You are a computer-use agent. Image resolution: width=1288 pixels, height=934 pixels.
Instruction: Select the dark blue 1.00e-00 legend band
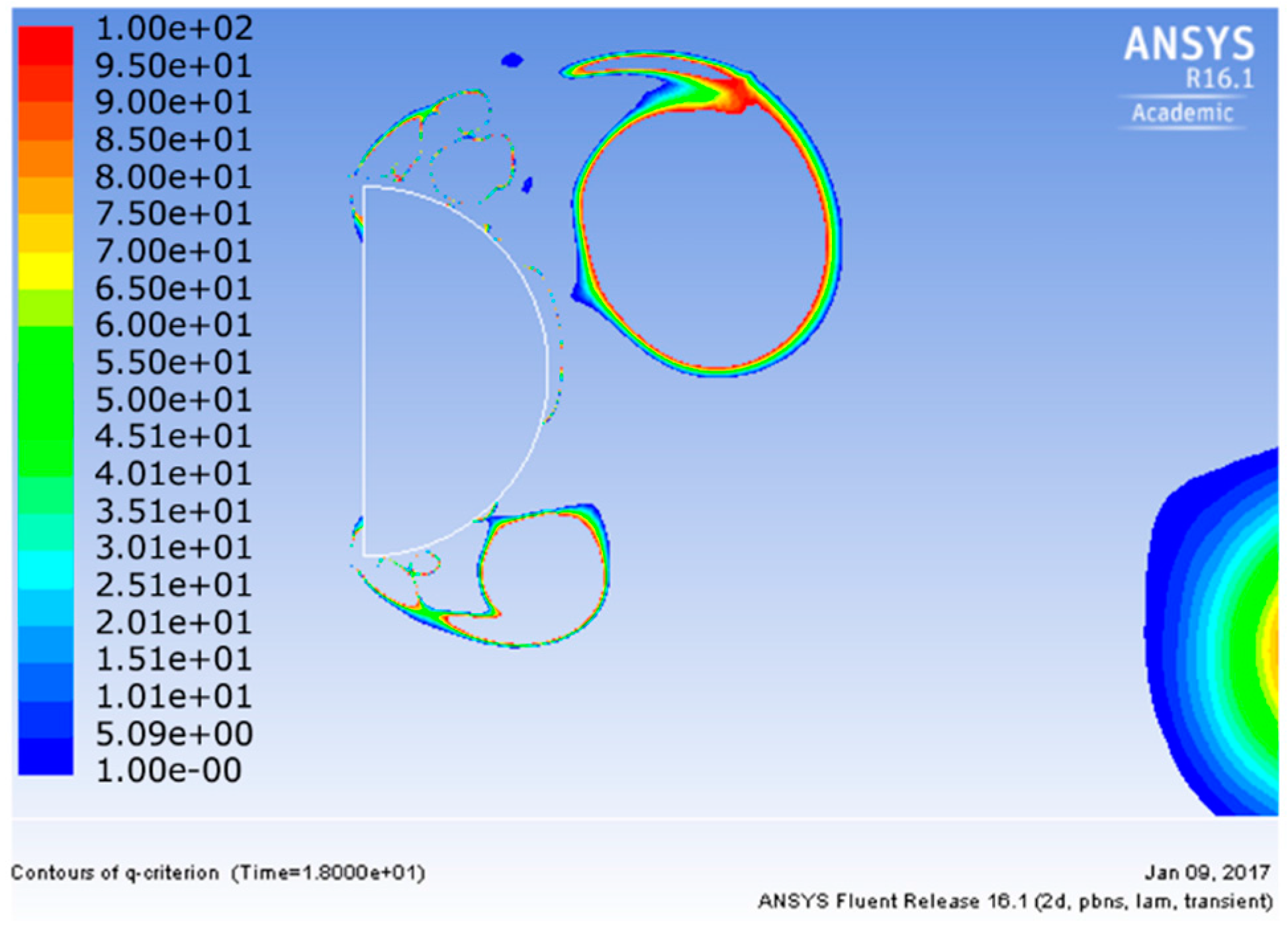46,757
